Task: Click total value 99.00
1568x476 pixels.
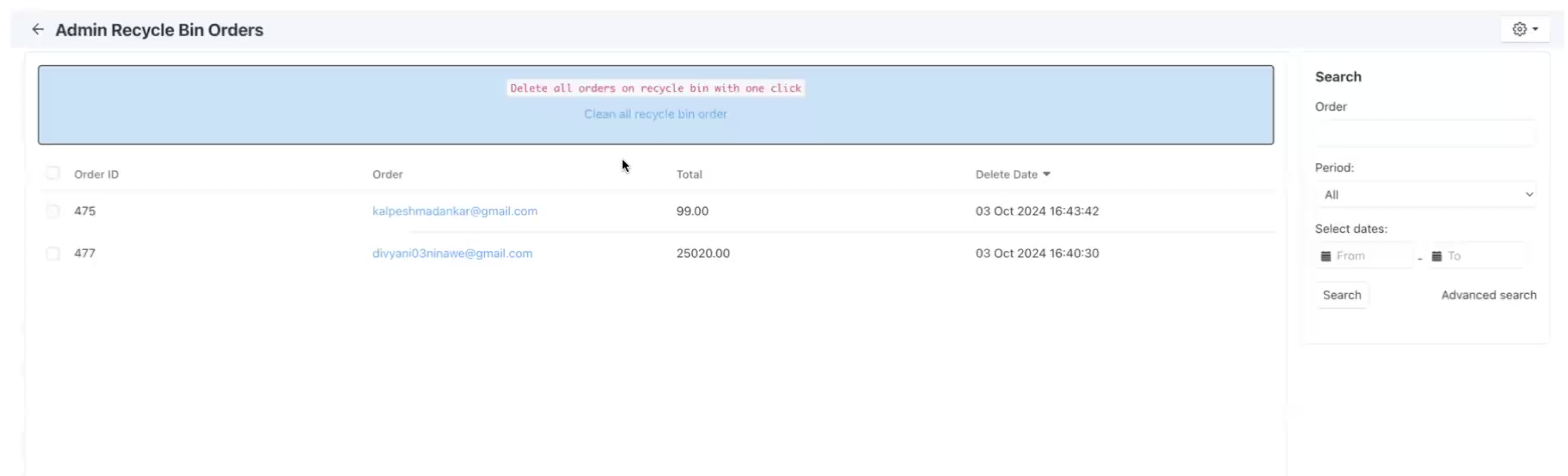Action: [692, 211]
